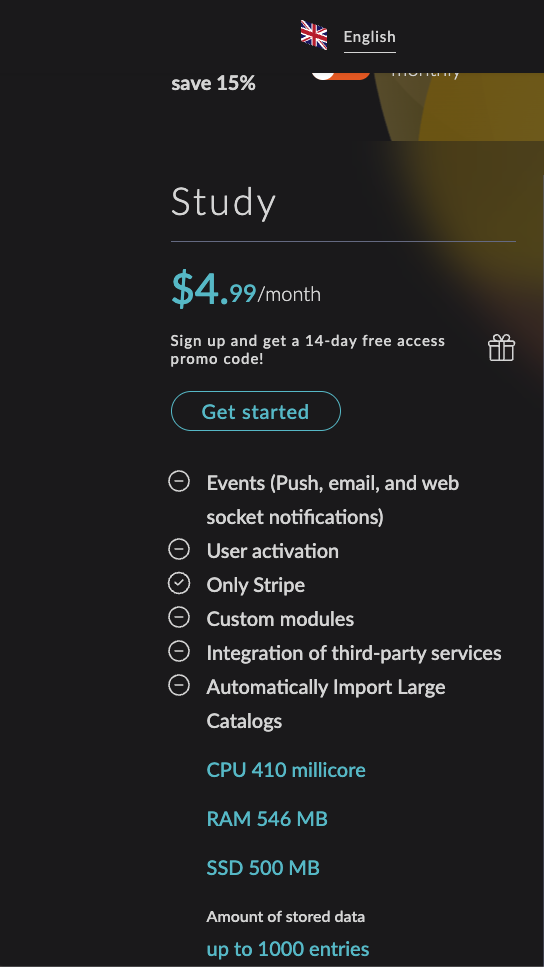Click the save 15% label

pos(213,83)
